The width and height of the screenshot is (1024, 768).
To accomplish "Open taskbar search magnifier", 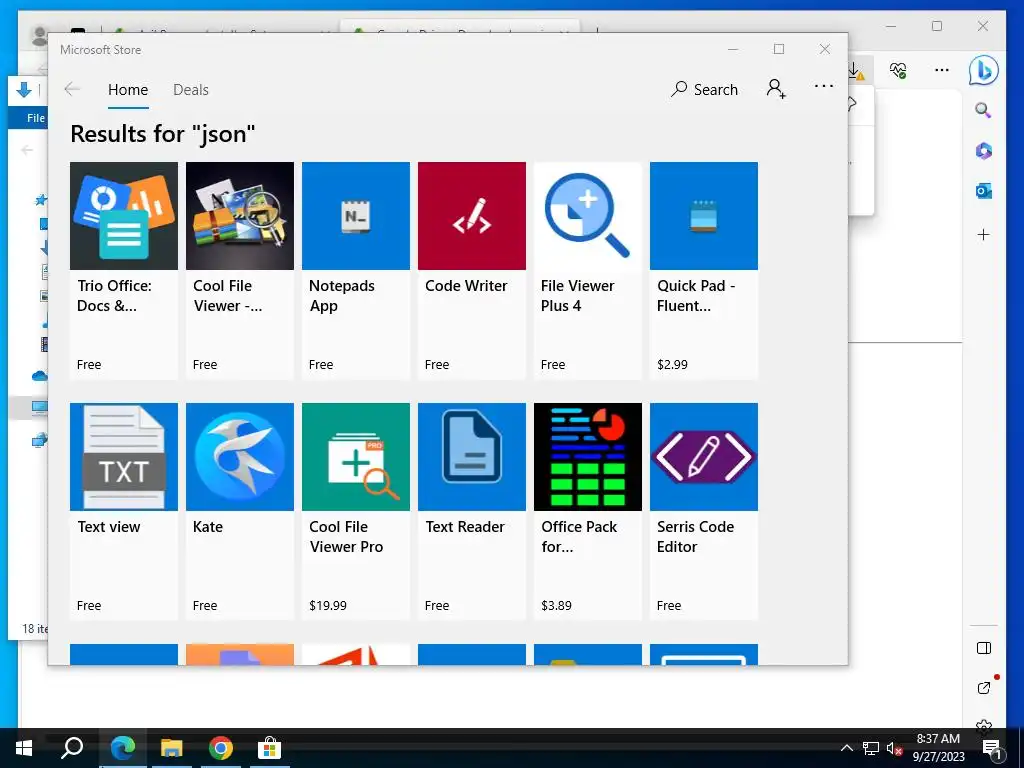I will click(x=72, y=748).
